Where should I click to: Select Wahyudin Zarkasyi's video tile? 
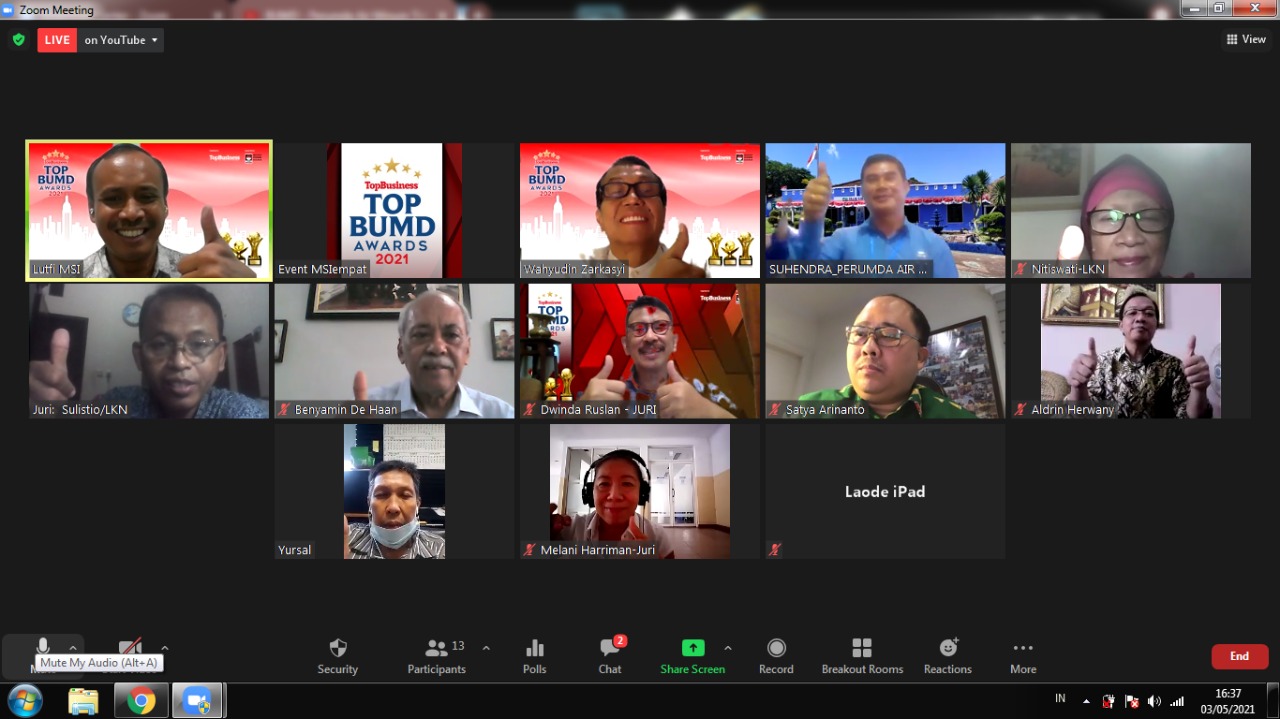coord(640,210)
